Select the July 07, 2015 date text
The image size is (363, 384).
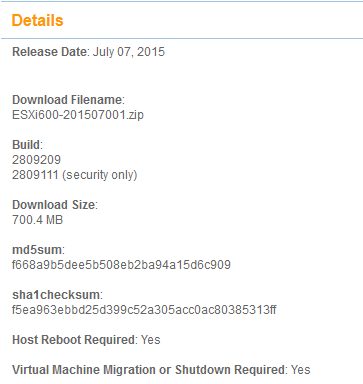point(129,52)
